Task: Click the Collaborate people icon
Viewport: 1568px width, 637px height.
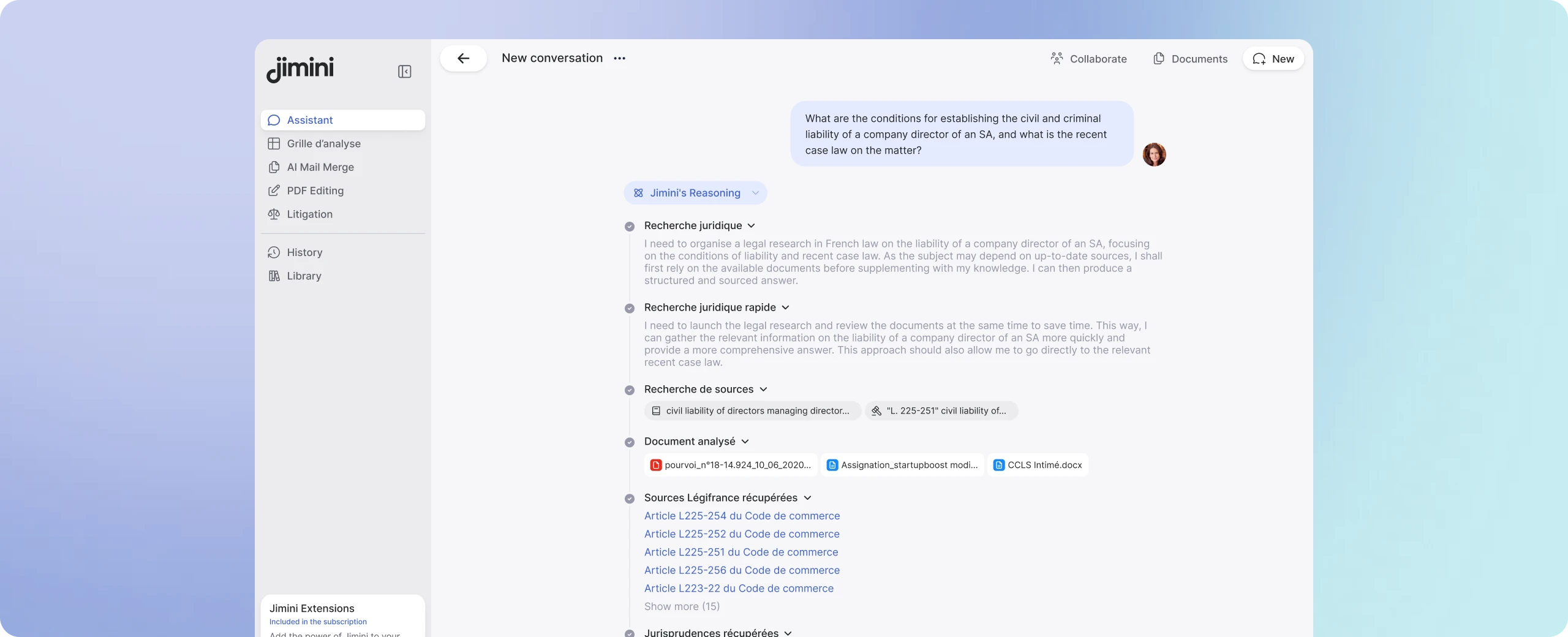Action: pyautogui.click(x=1057, y=58)
